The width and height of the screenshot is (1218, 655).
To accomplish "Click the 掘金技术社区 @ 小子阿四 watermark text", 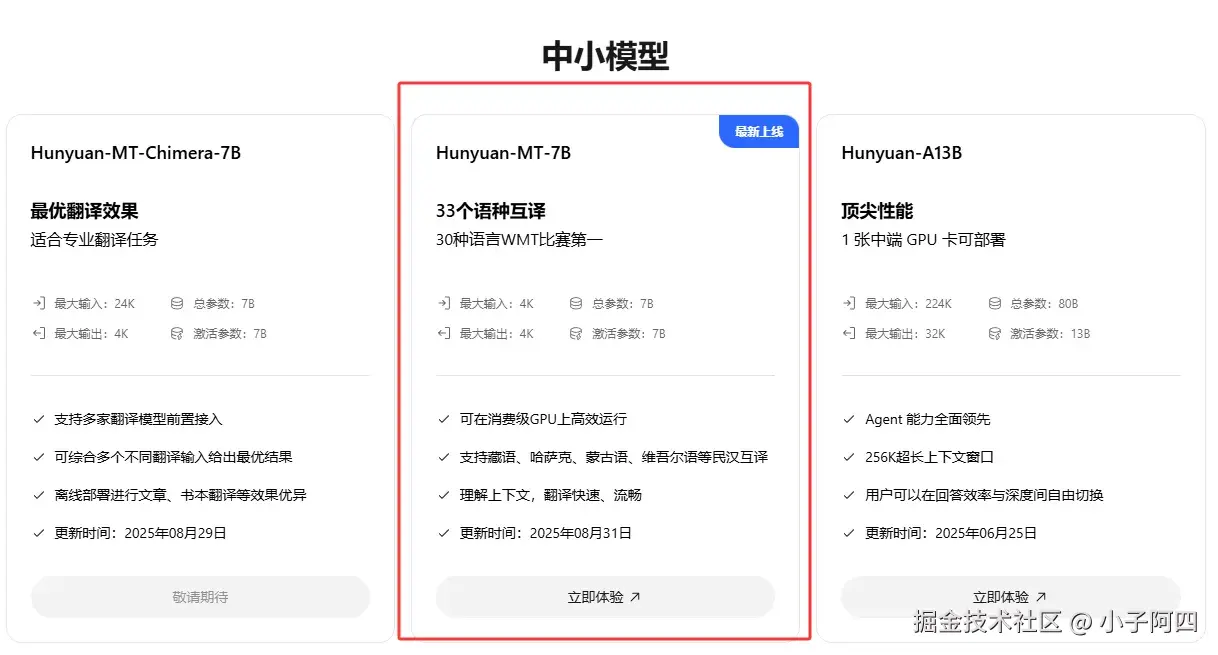I will (1054, 622).
